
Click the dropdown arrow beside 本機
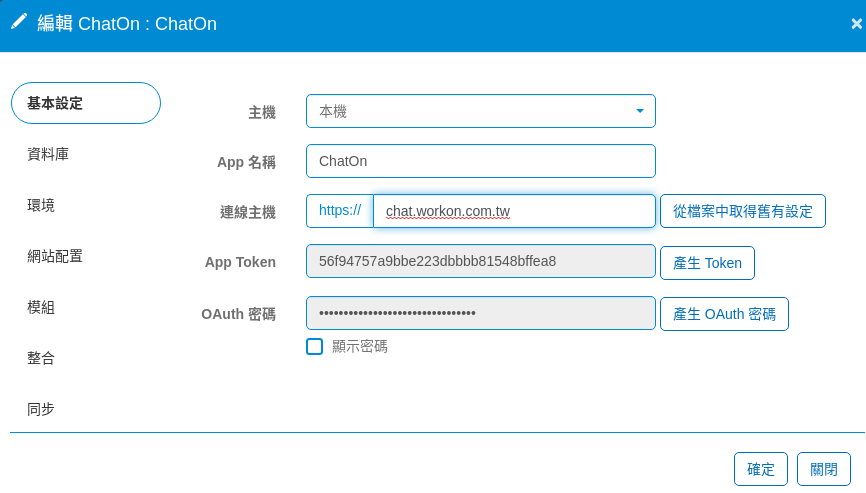639,111
